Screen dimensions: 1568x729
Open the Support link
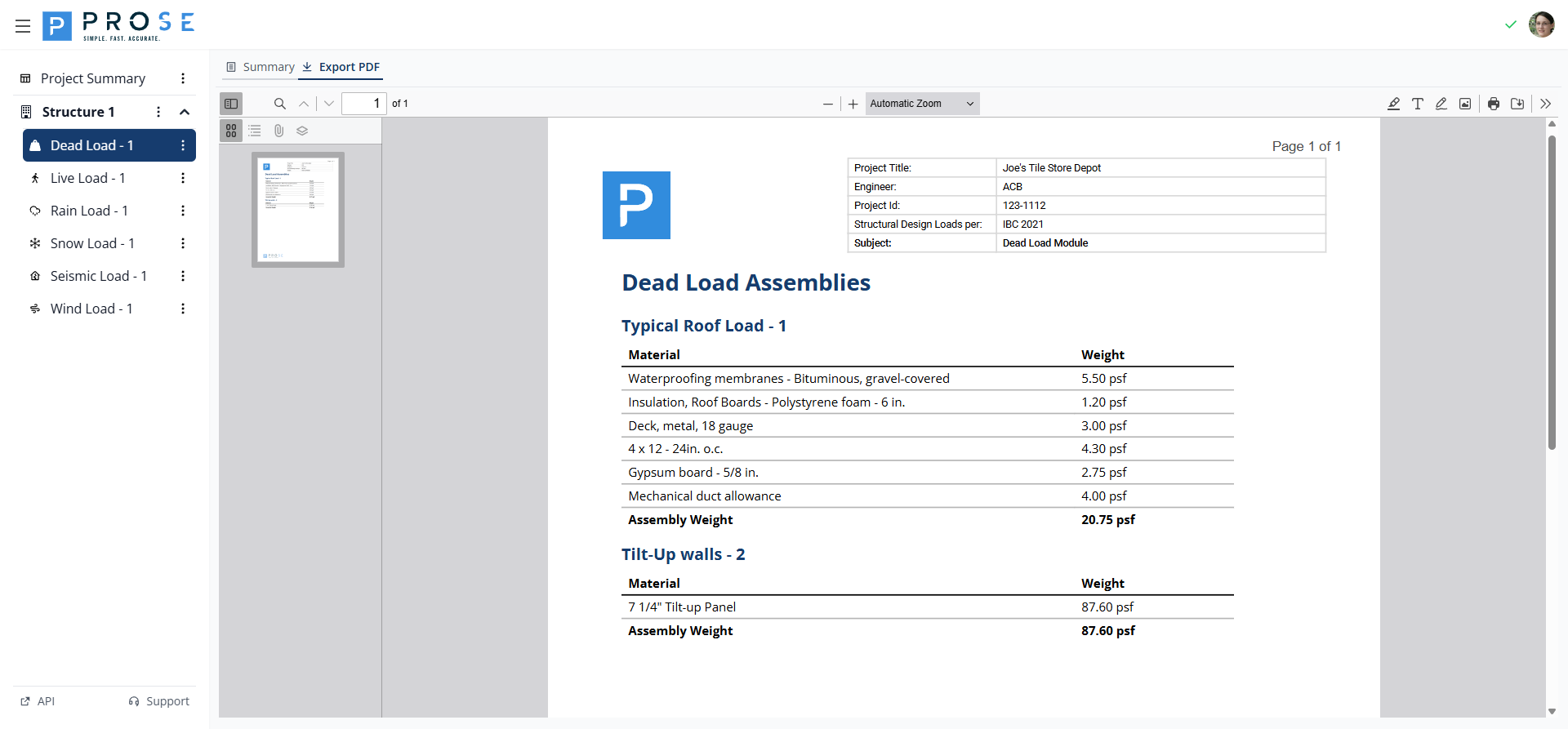(158, 701)
